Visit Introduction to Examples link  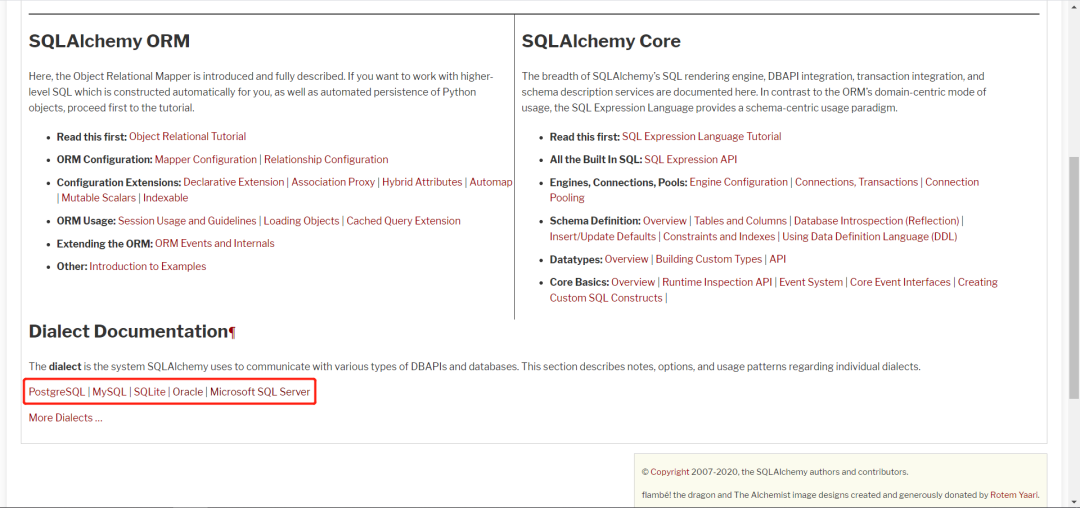pos(148,266)
